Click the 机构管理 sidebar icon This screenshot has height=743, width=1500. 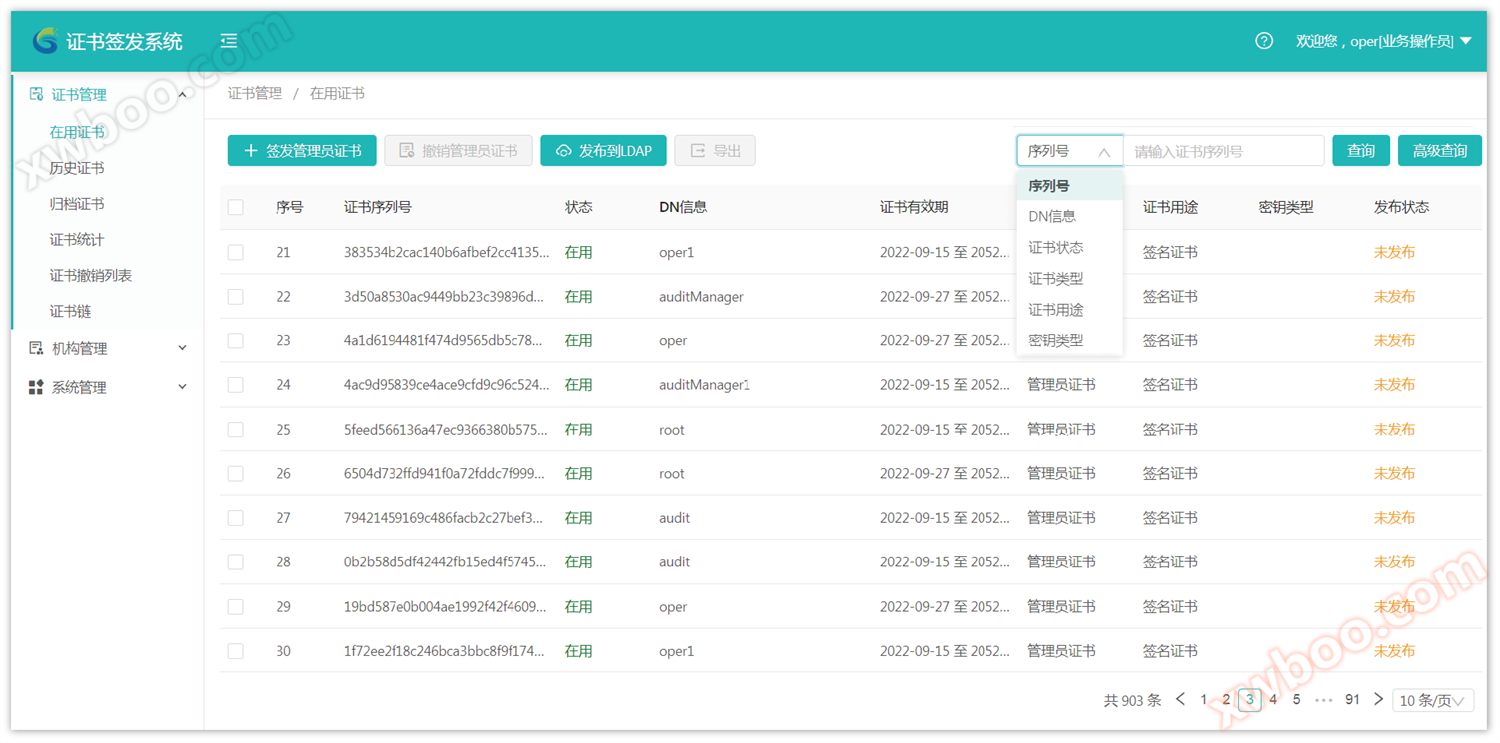[x=36, y=348]
